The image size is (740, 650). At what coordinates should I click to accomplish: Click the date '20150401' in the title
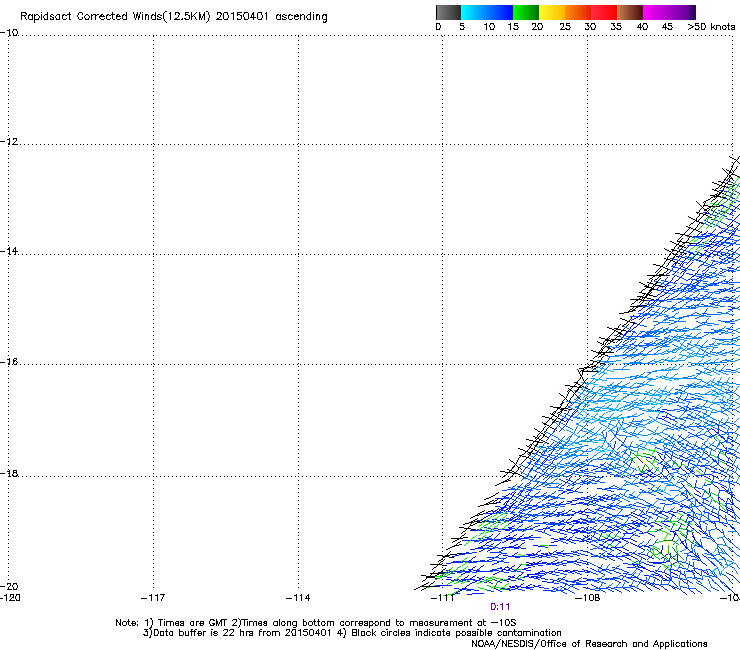(x=242, y=16)
